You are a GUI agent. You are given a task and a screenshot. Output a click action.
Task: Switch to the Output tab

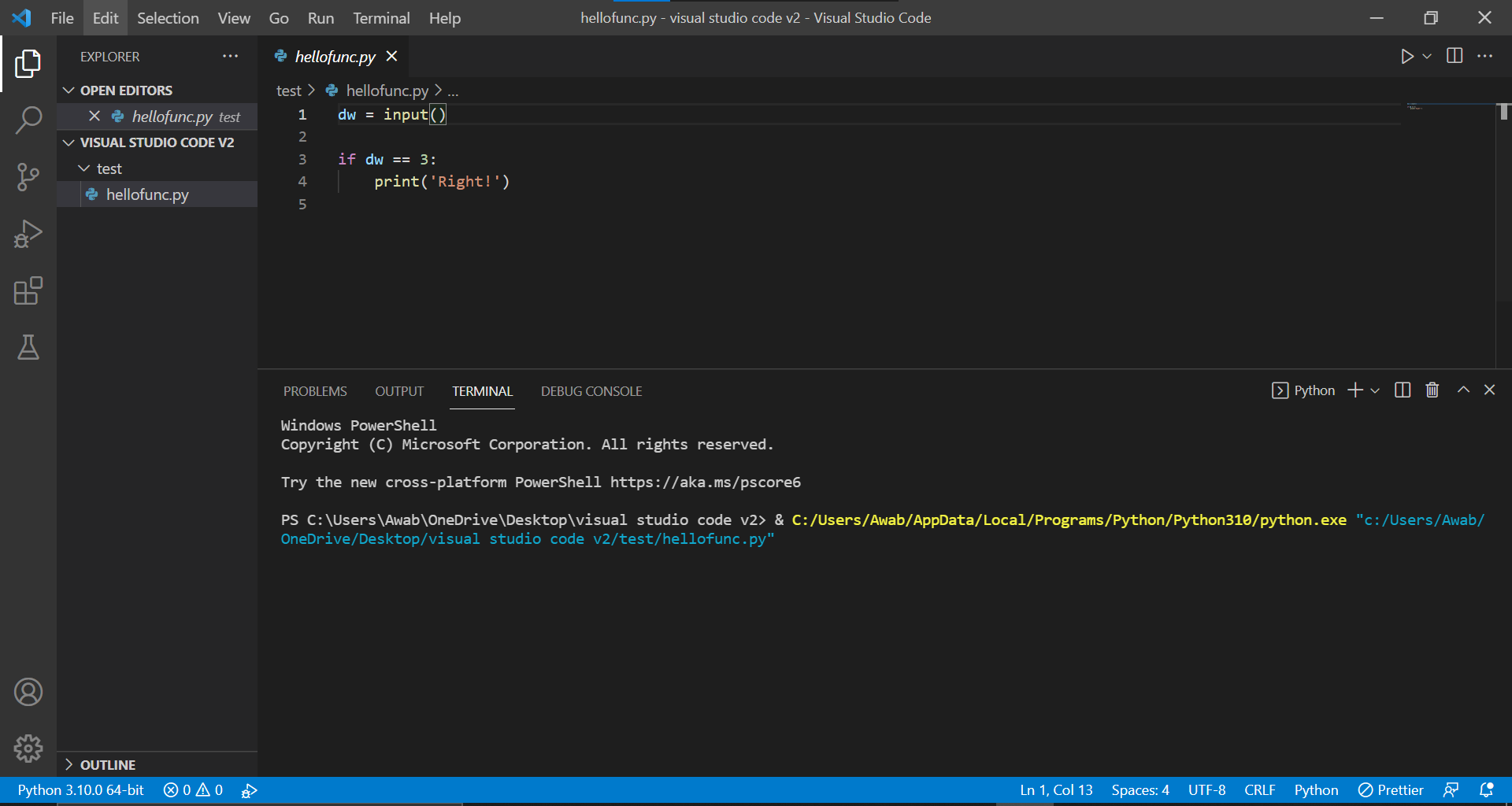(x=399, y=391)
